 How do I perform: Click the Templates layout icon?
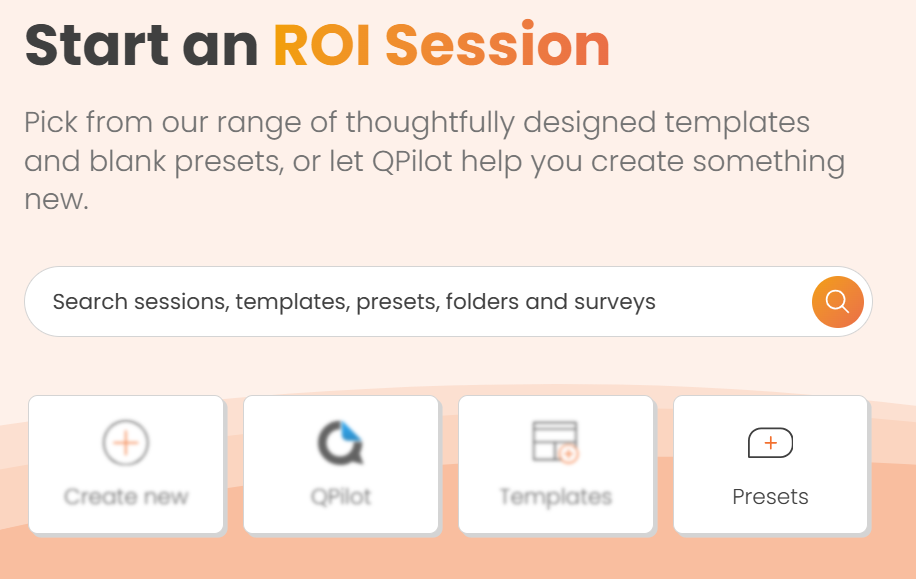tap(555, 442)
